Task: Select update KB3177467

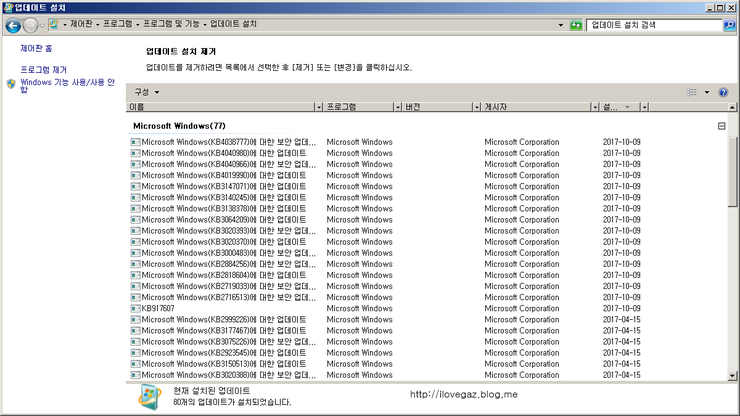Action: tap(386, 331)
